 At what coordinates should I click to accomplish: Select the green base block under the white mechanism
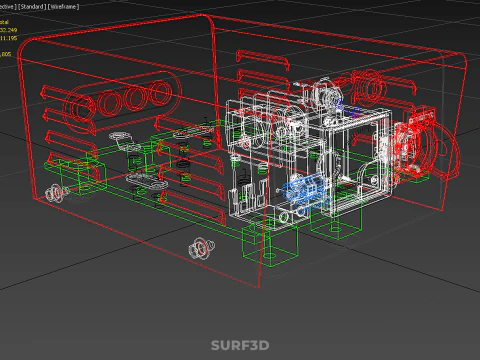coord(270,246)
